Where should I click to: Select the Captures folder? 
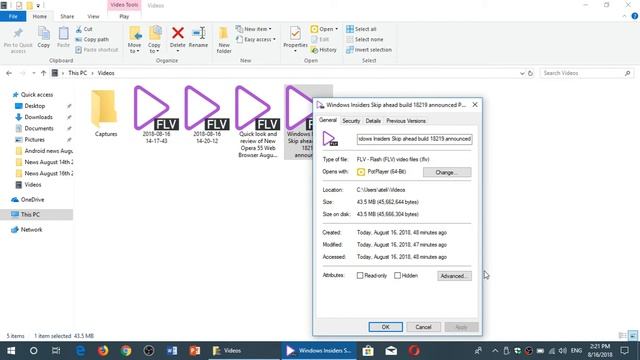[106, 113]
